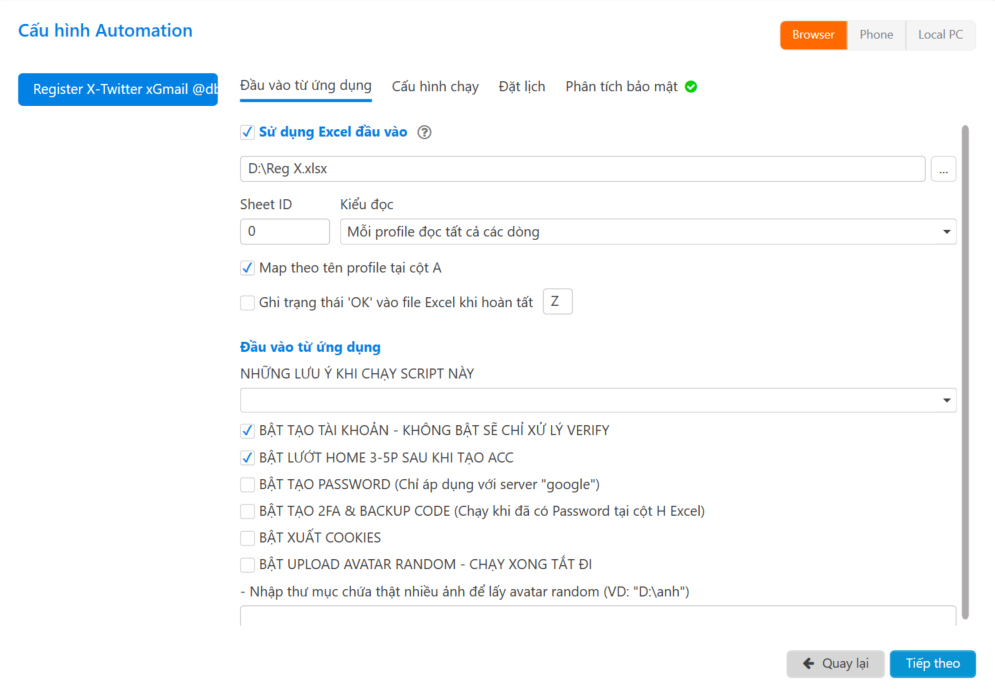Screen dimensions: 995x696
Task: Open the "Kiểu đọc" dropdown
Action: point(648,232)
